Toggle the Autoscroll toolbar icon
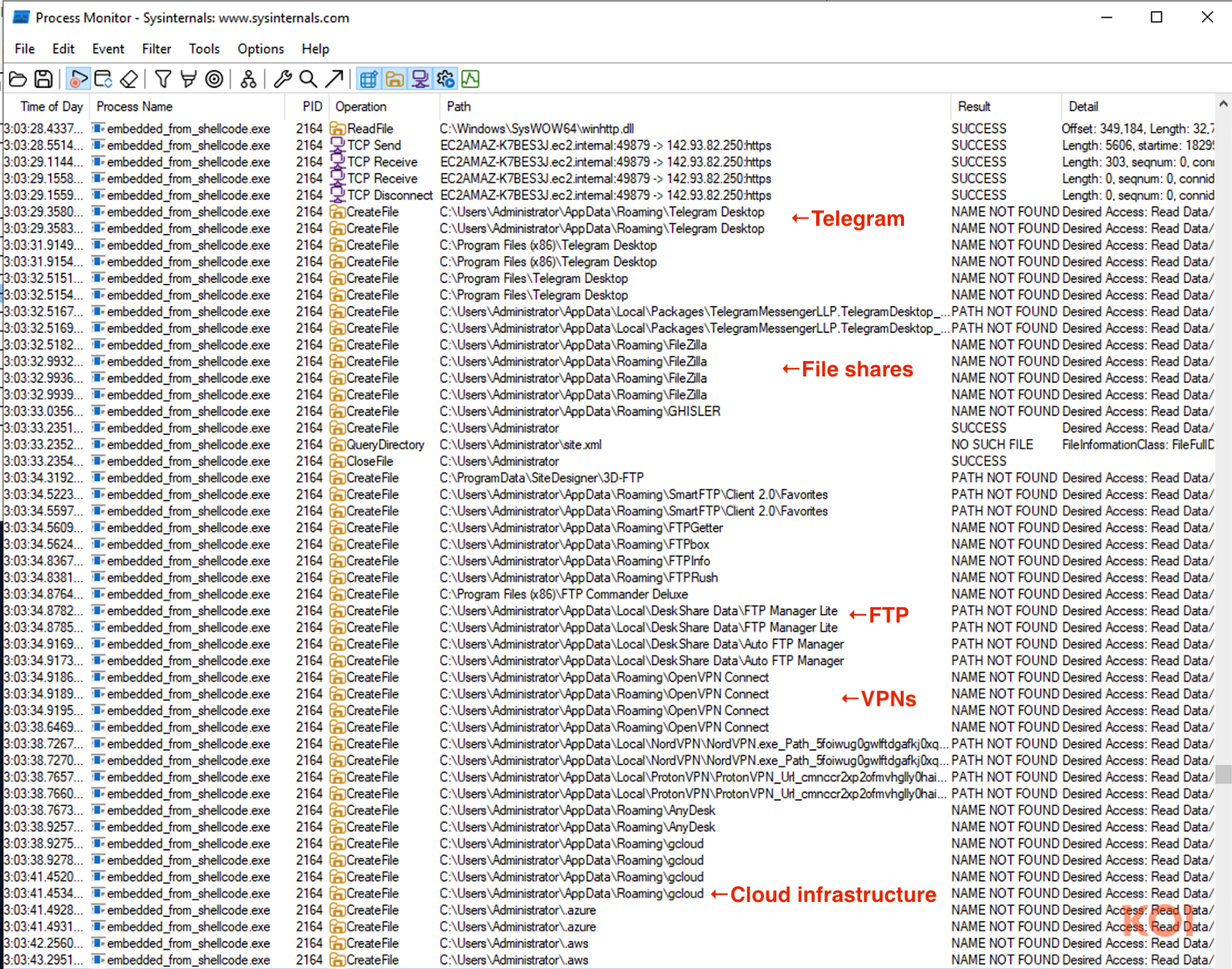1232x969 pixels. [103, 79]
